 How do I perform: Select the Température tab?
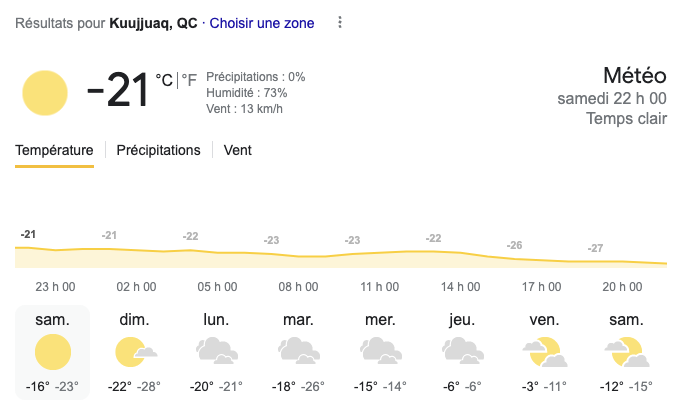click(54, 150)
